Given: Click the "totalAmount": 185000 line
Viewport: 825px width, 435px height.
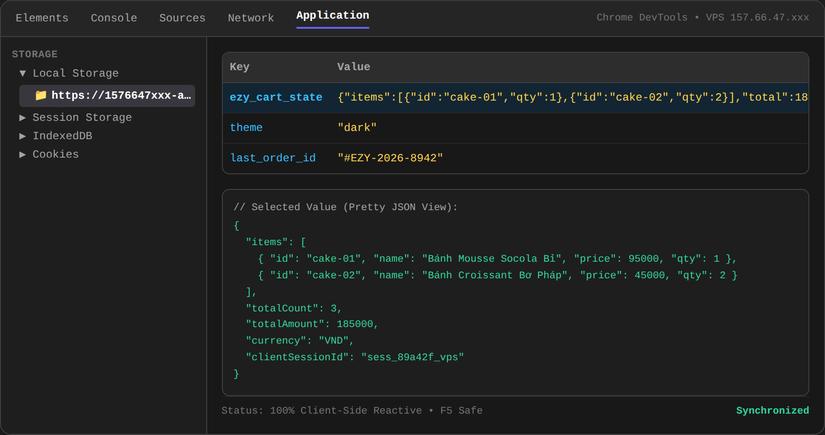Looking at the screenshot, I should (312, 324).
